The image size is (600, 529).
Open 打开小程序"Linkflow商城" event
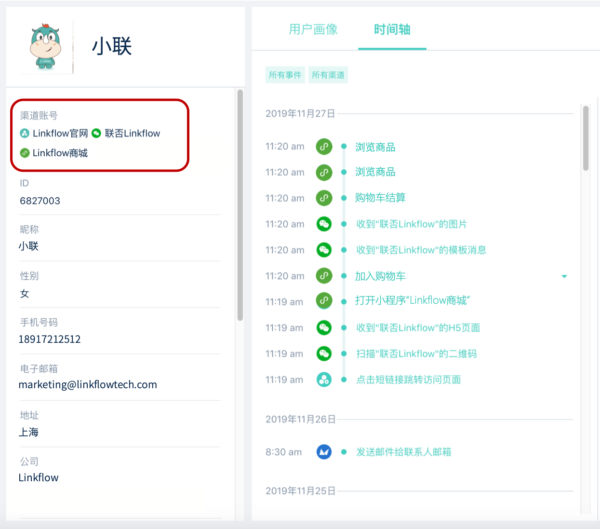[x=412, y=300]
